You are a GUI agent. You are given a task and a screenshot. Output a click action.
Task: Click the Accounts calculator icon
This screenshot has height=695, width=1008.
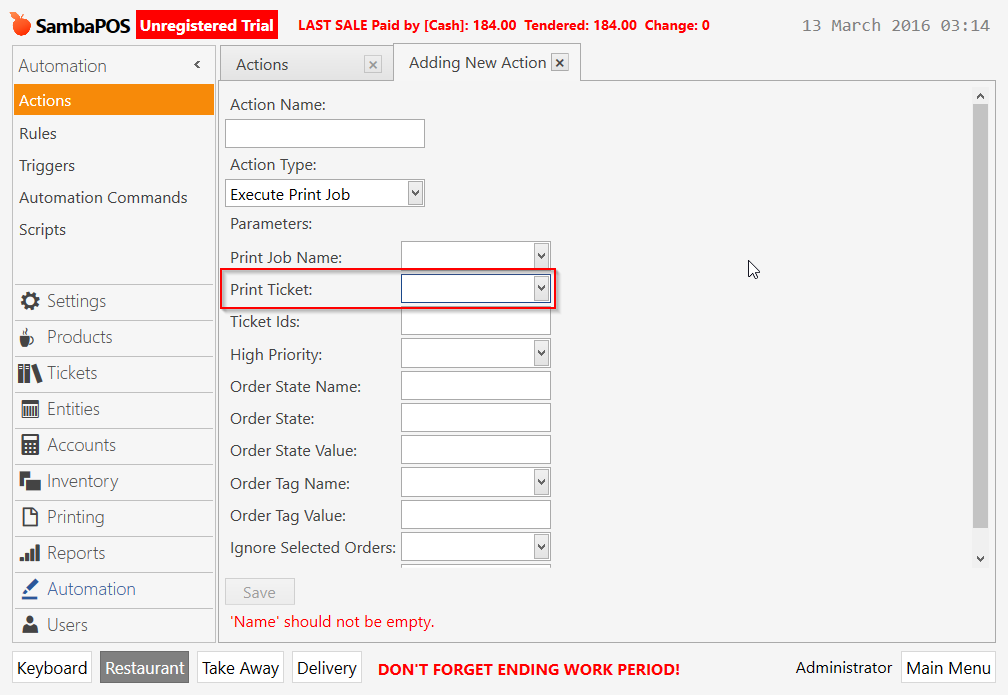pos(30,445)
